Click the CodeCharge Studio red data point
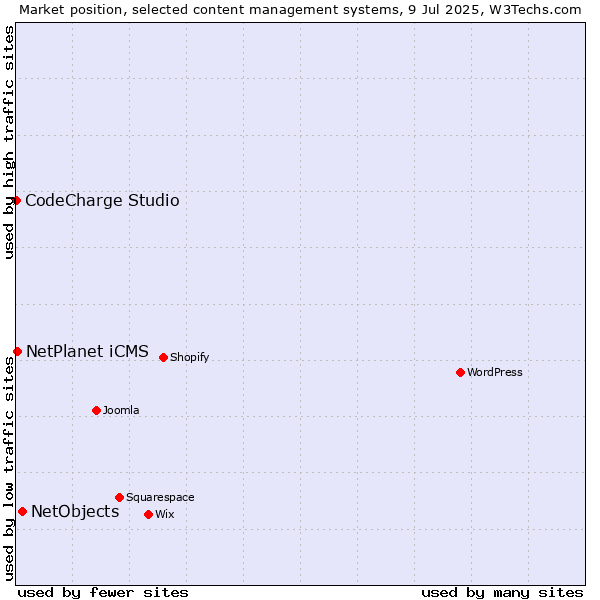The width and height of the screenshot is (600, 600). 16,201
